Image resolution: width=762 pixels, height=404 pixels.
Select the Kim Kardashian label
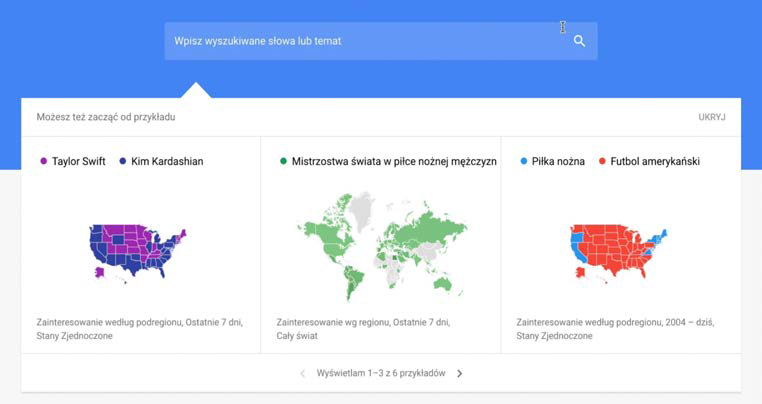tap(167, 161)
